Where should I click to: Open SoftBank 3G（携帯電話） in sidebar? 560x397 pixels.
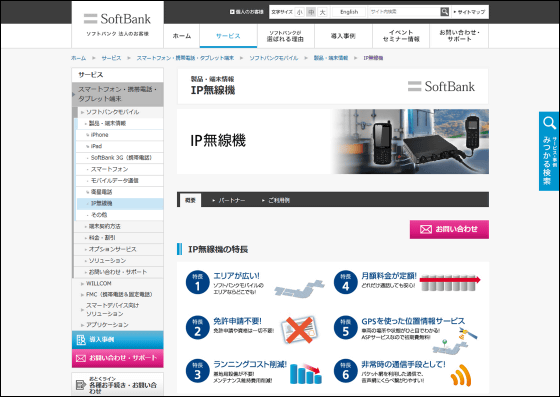[120, 158]
